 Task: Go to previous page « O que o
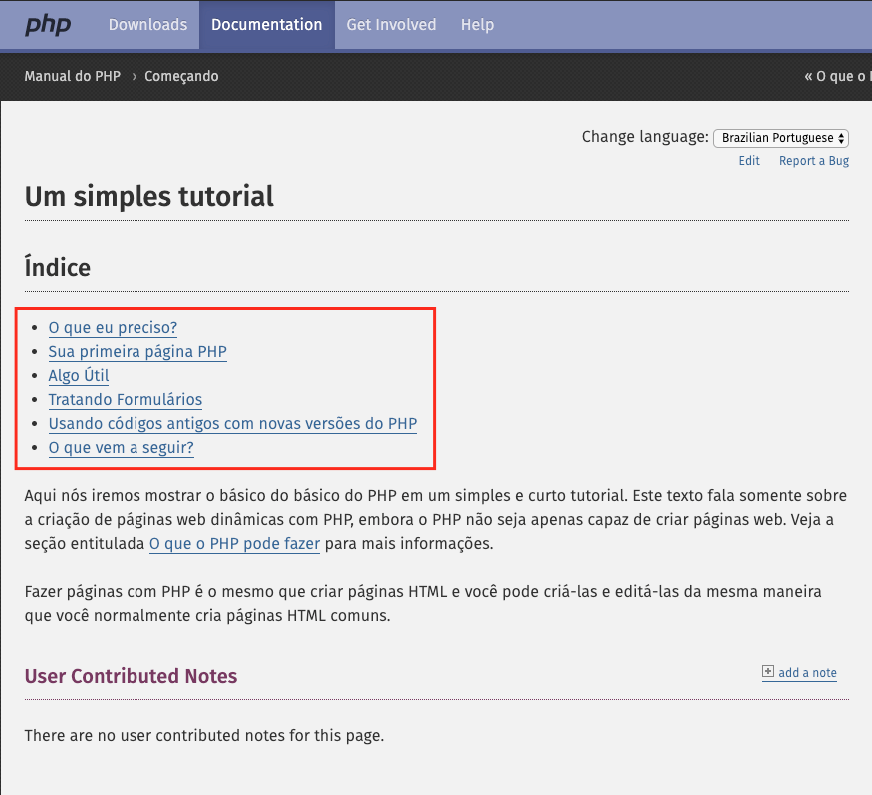[x=838, y=76]
